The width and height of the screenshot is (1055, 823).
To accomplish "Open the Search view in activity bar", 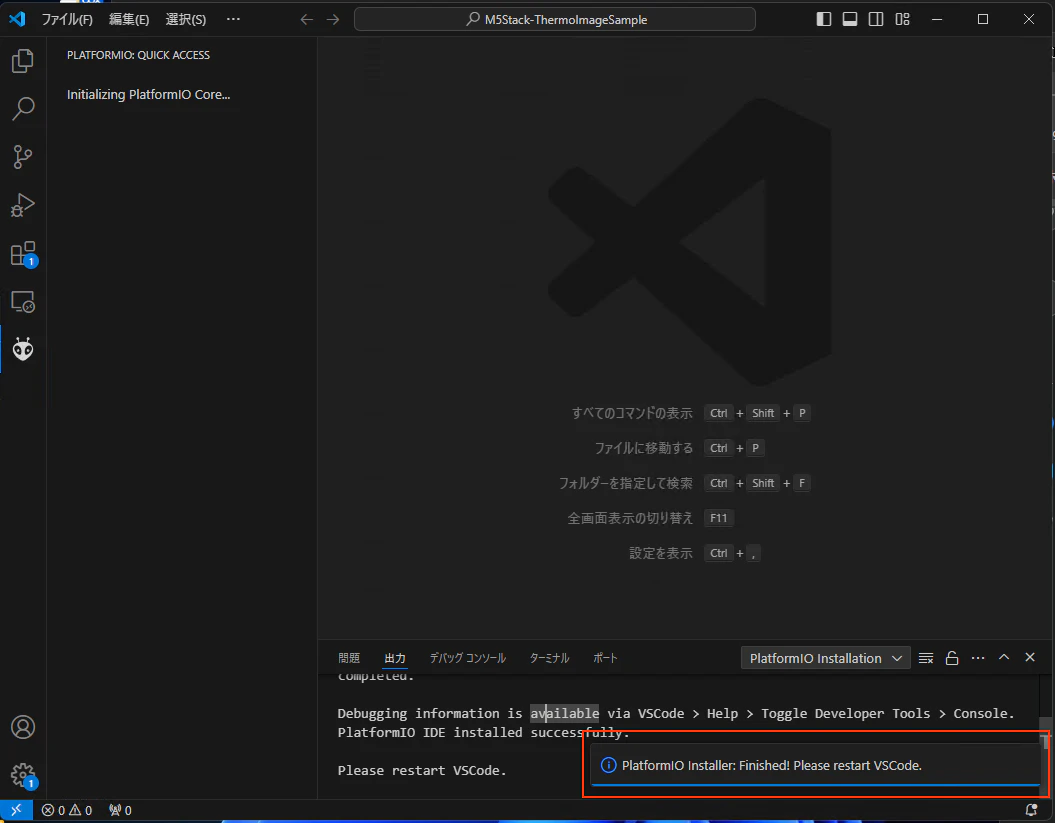I will pyautogui.click(x=23, y=109).
